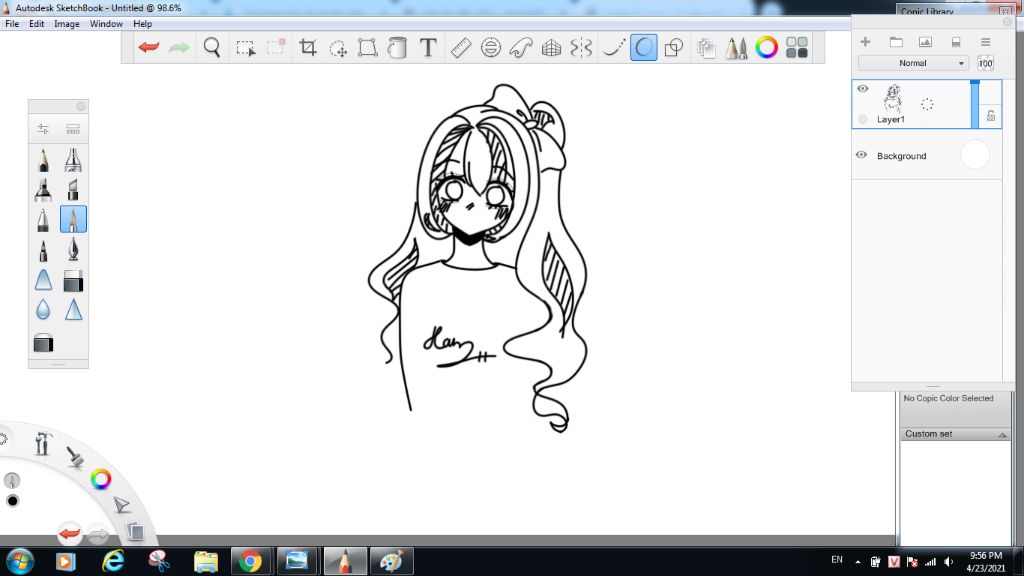
Task: Open the Help menu
Action: pyautogui.click(x=142, y=24)
